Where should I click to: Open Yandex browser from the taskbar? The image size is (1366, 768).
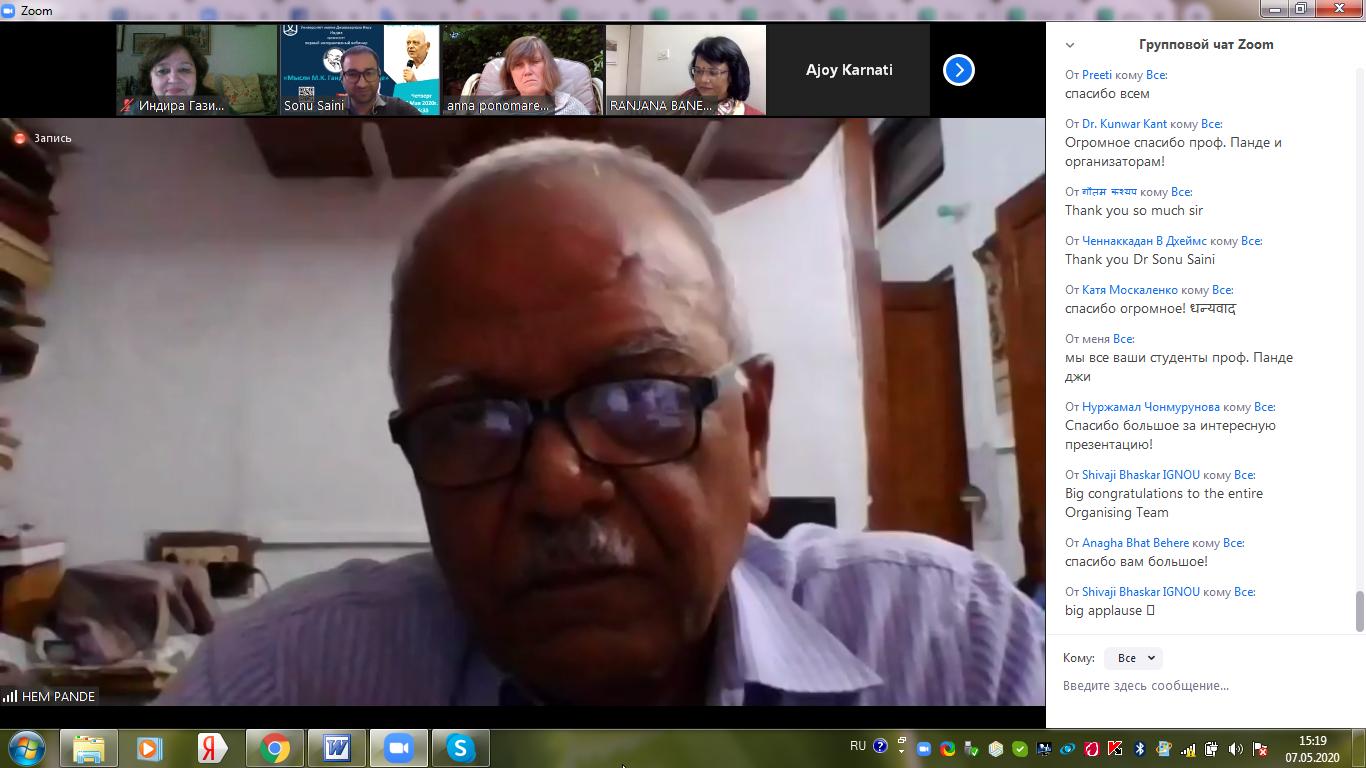click(212, 748)
